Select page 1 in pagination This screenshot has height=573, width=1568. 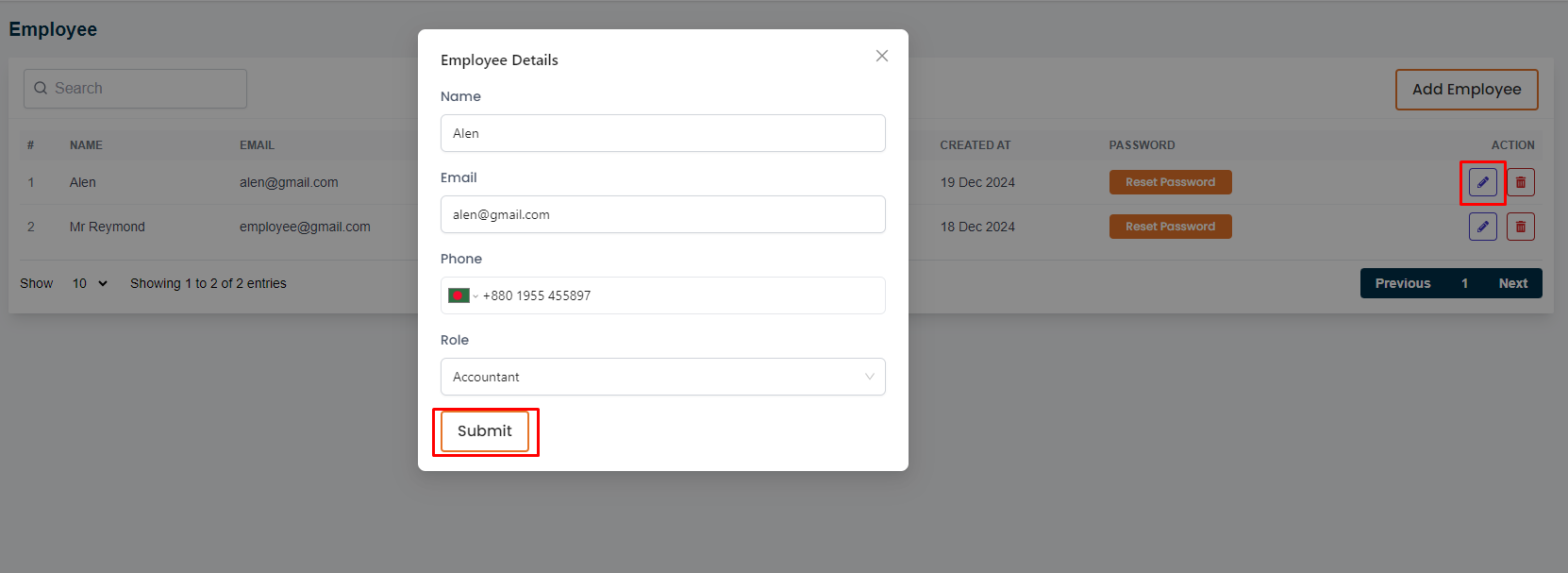[x=1464, y=283]
